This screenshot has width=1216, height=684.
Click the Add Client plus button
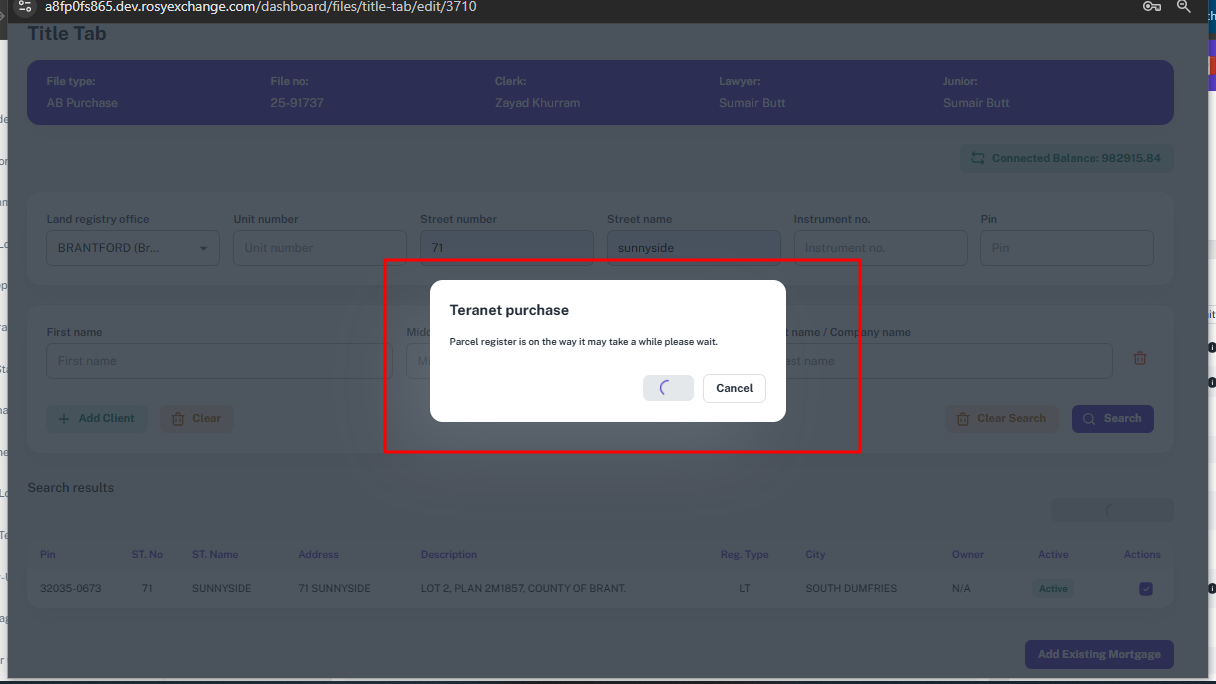pos(97,418)
